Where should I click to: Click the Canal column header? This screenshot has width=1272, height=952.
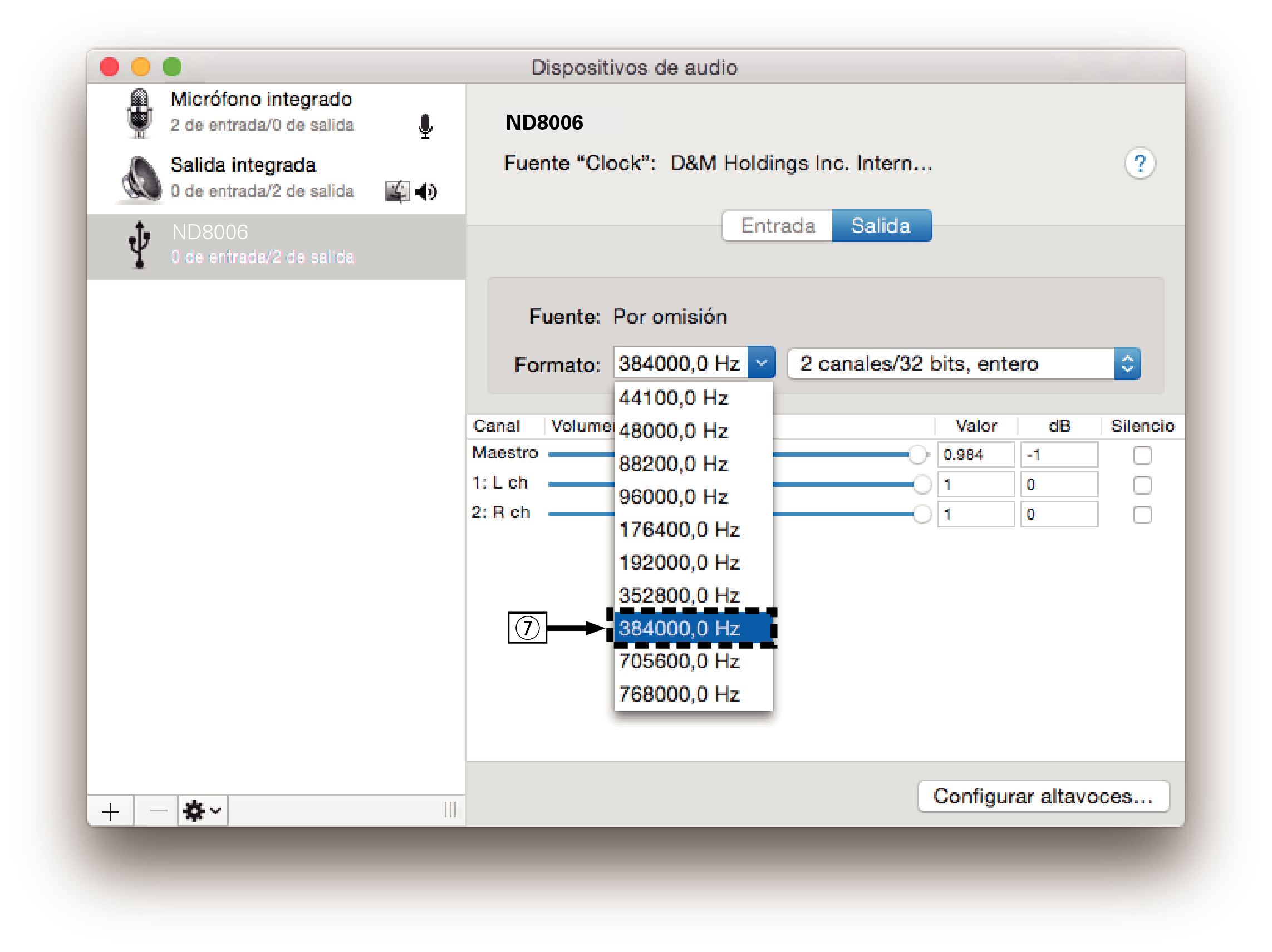click(497, 426)
